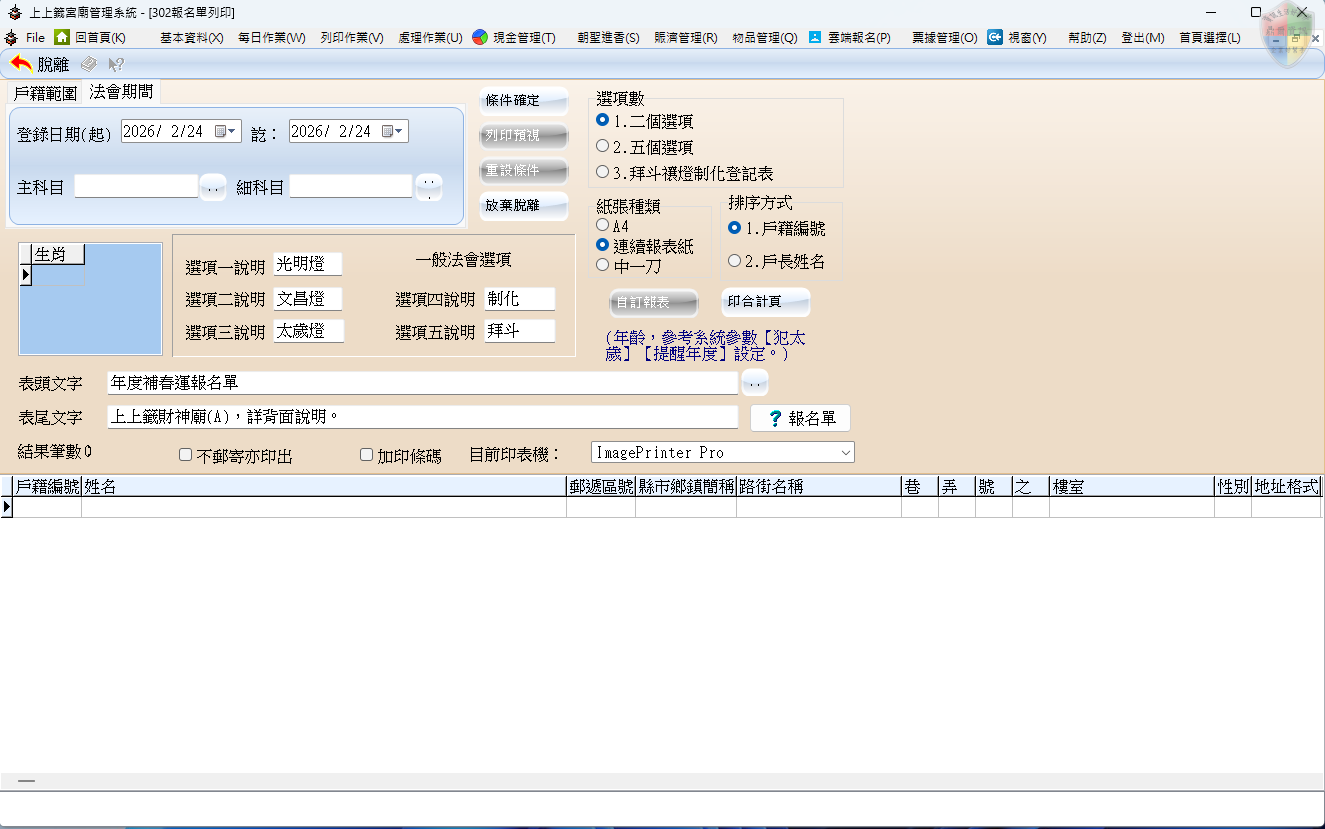The height and width of the screenshot is (829, 1325).
Task: Open the start date 登錄日期(起) calendar dropdown
Action: tap(231, 131)
